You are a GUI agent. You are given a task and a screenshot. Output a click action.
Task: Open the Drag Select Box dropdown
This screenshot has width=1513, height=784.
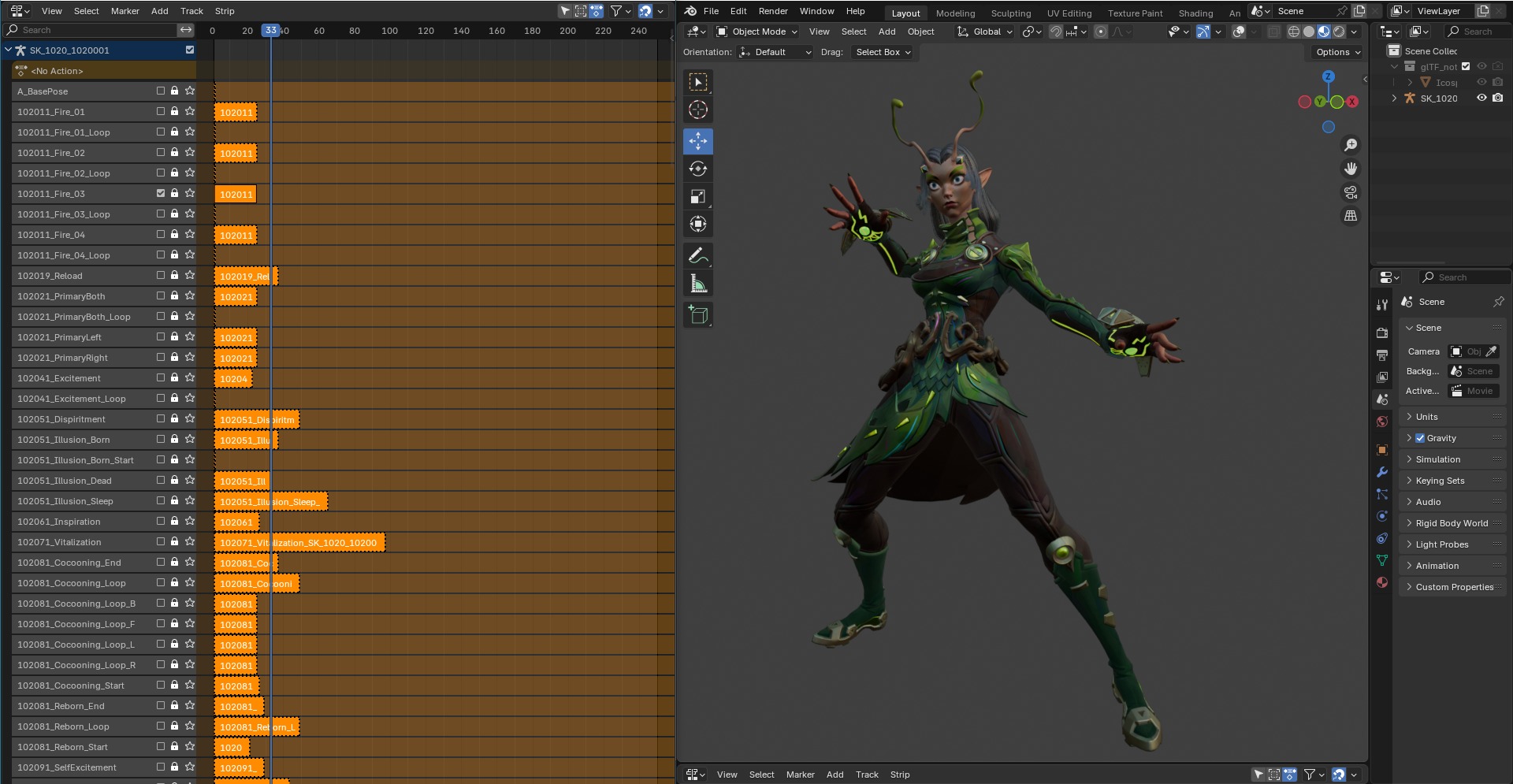coord(883,52)
